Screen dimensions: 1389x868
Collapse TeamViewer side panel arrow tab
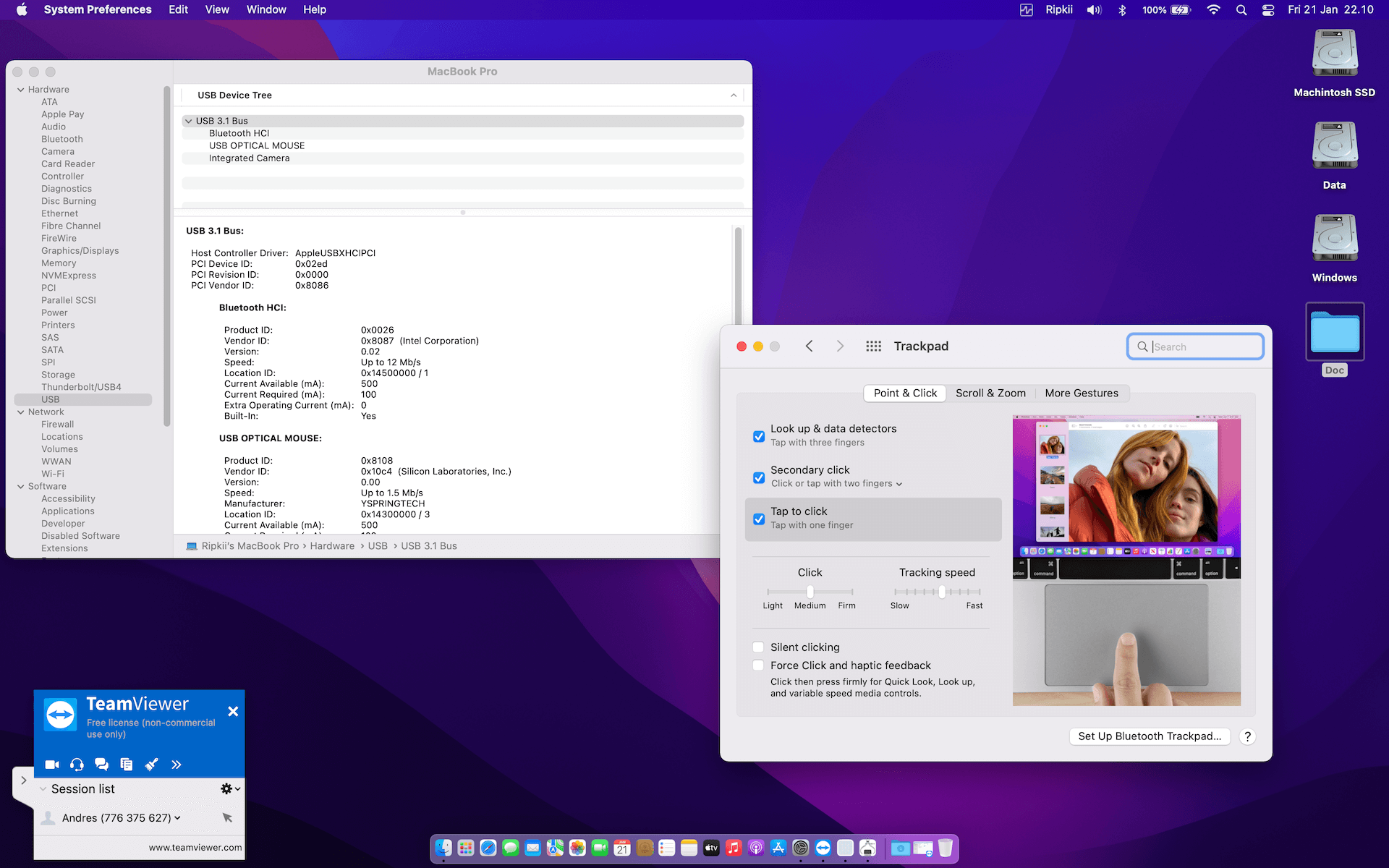pos(23,780)
